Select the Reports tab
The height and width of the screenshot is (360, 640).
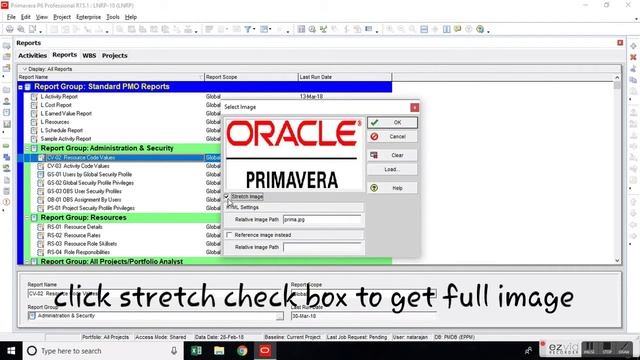pyautogui.click(x=64, y=55)
